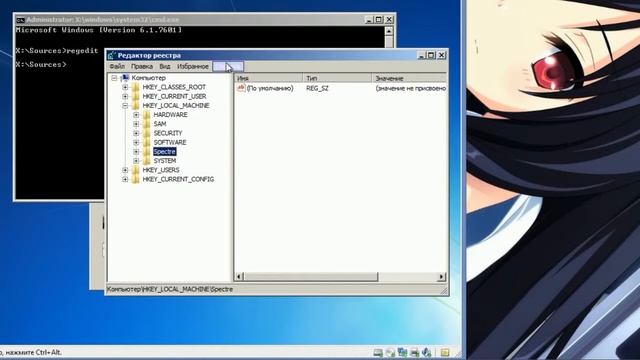Collapse the HKEY_LOCAL_MACHINE node
The width and height of the screenshot is (640, 360).
click(125, 105)
